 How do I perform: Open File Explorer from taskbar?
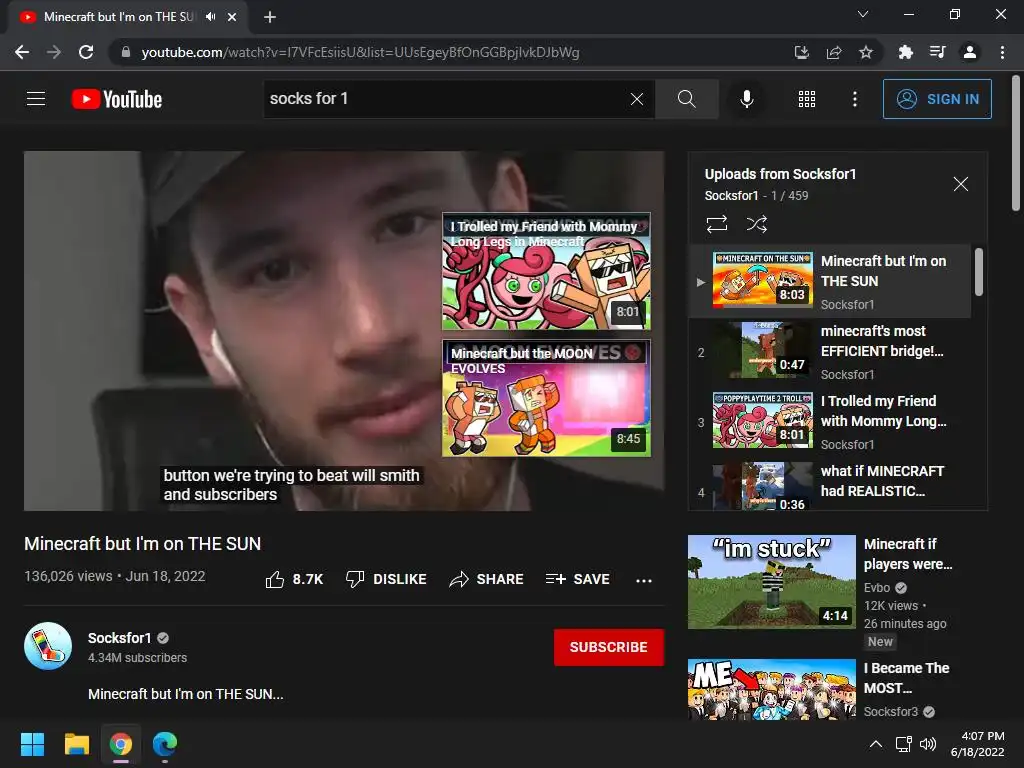pyautogui.click(x=76, y=744)
